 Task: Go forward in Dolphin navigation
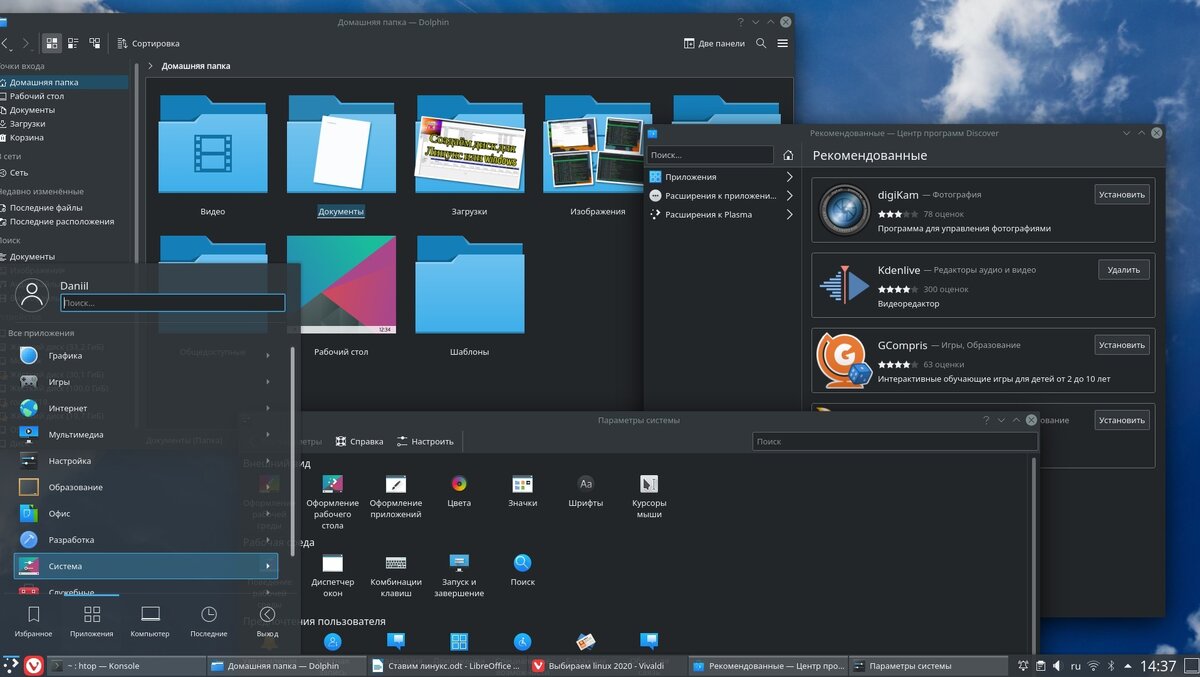click(26, 43)
